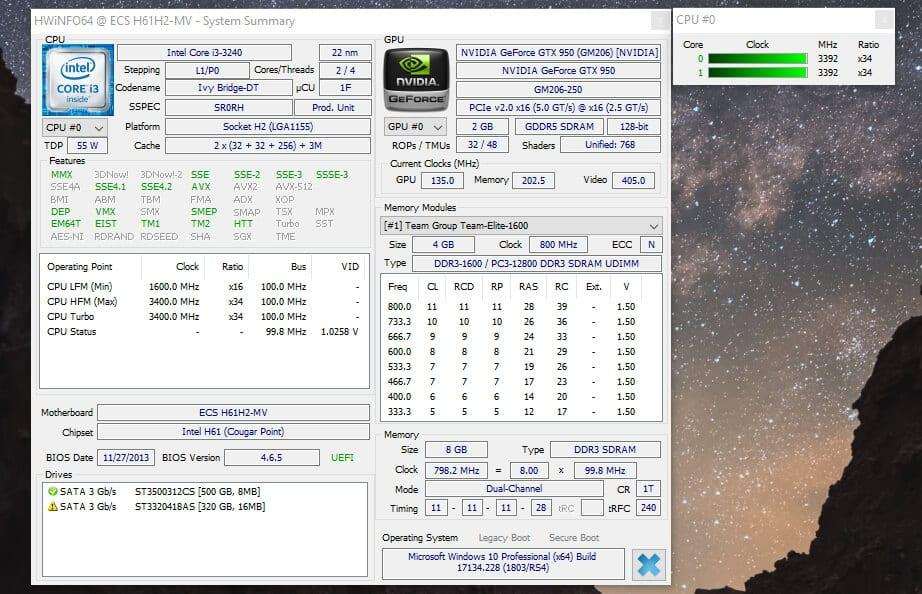Click the Socket H2 (LGA1155) platform field
Viewport: 922px width, 594px height.
click(268, 127)
